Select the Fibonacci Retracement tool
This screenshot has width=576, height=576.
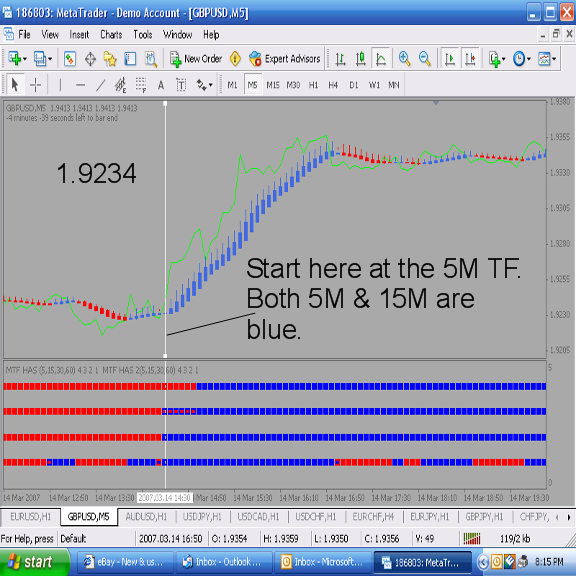141,85
